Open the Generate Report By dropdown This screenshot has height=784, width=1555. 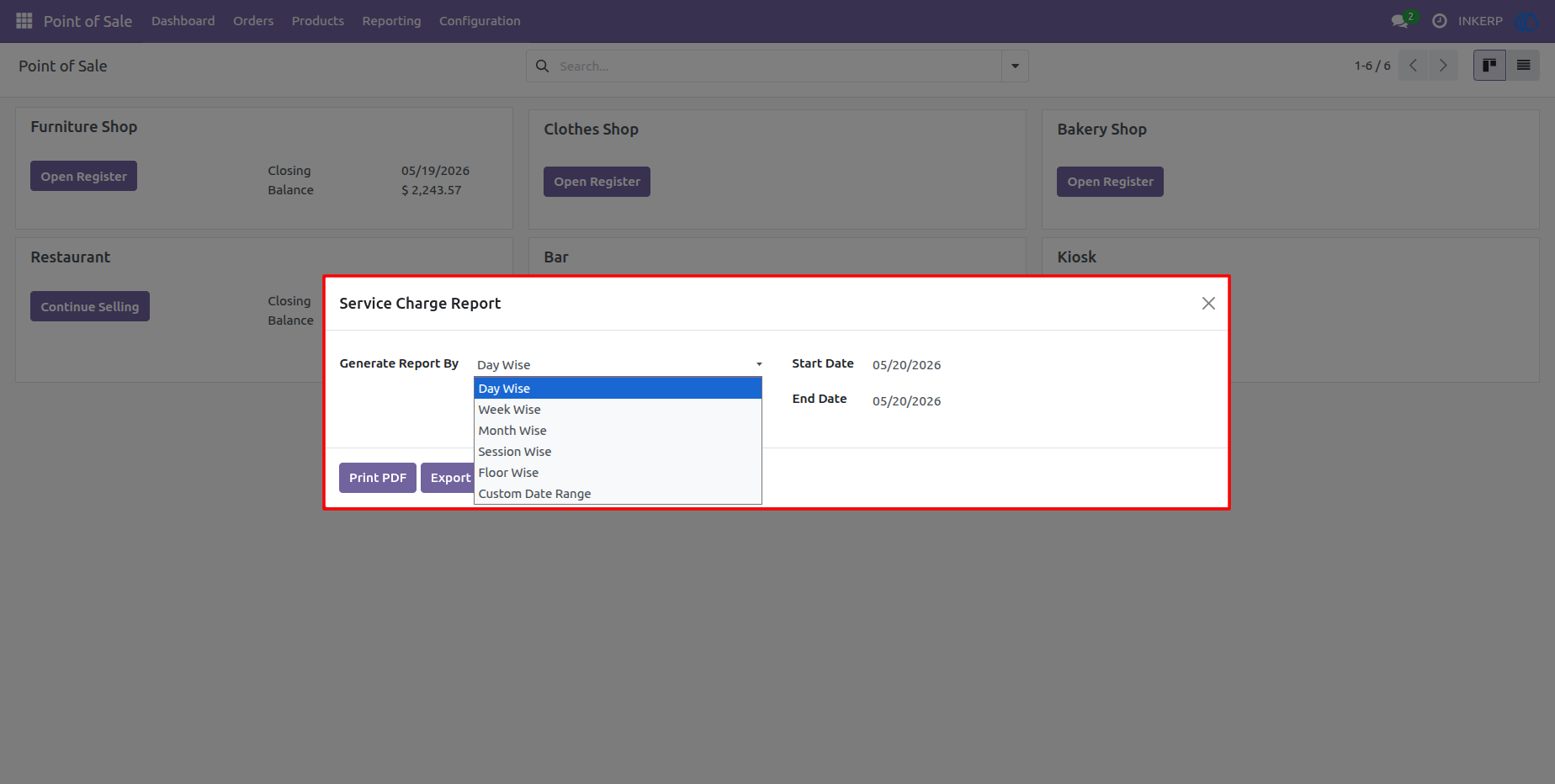click(618, 365)
